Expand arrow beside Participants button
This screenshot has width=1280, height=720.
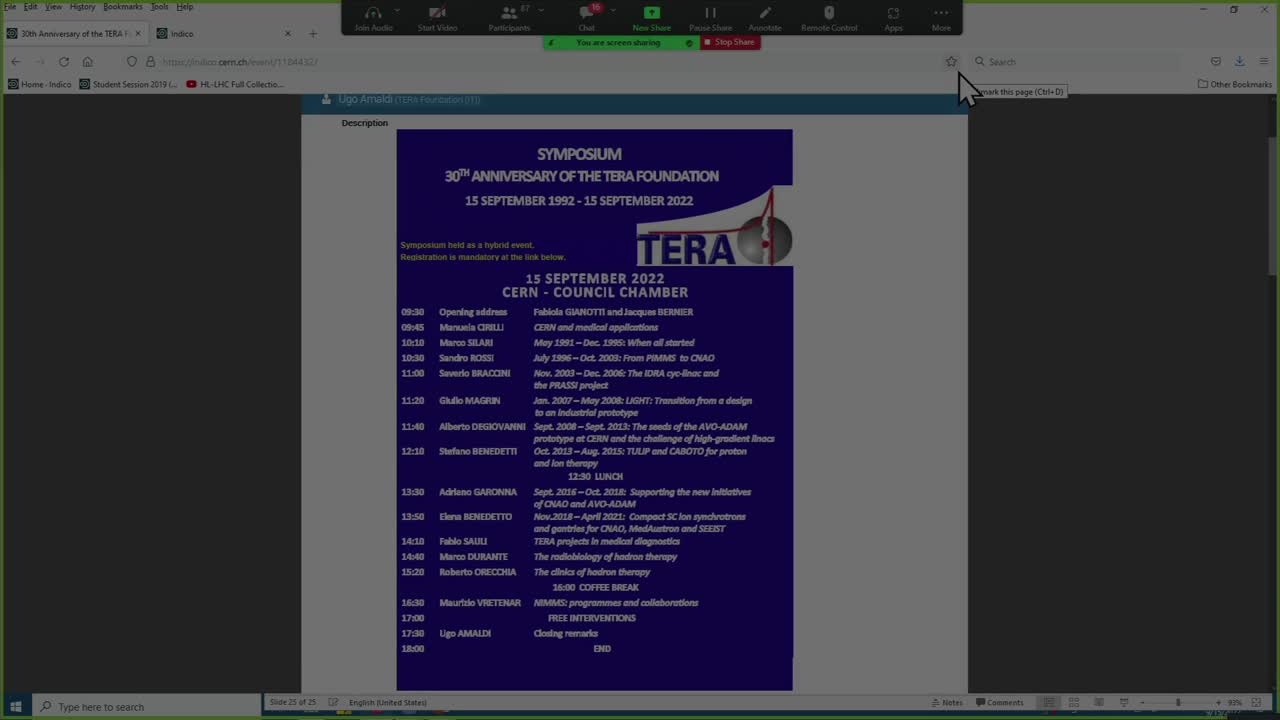(x=541, y=10)
